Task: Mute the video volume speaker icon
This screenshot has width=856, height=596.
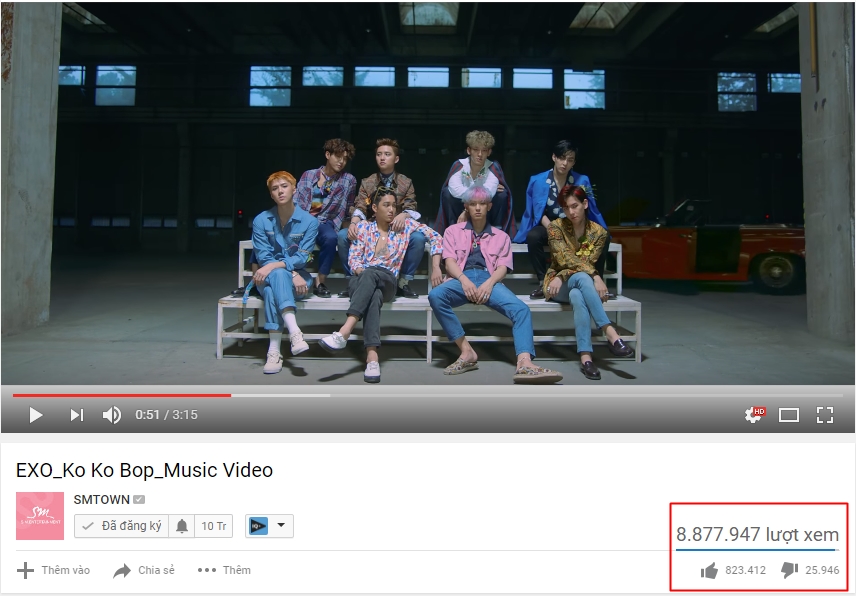Action: 112,415
